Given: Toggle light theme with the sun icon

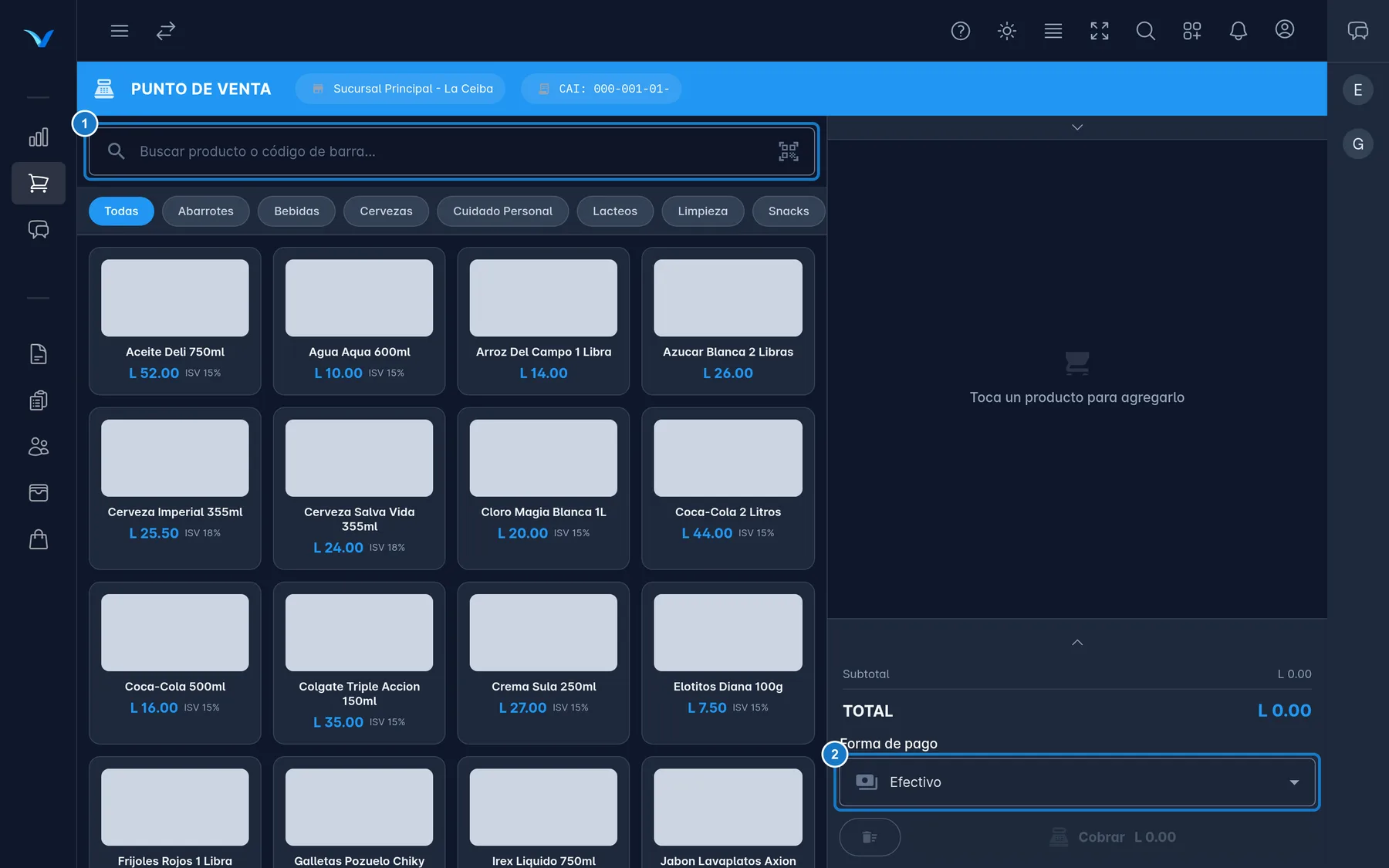Looking at the screenshot, I should click(x=1007, y=31).
